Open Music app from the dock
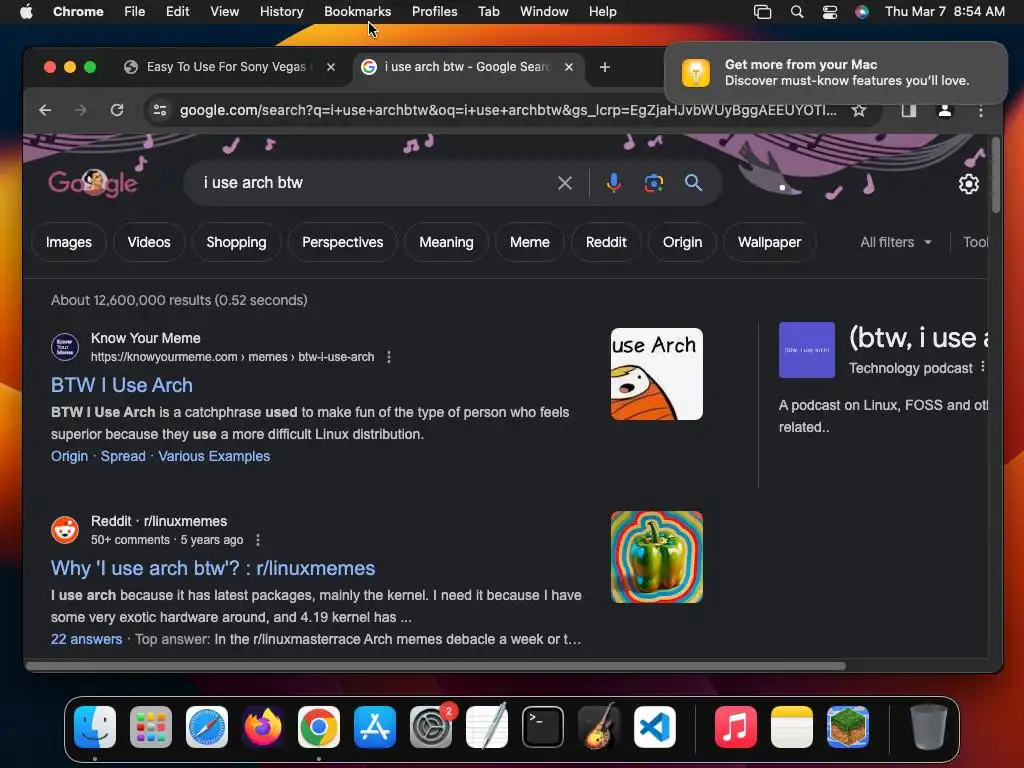The width and height of the screenshot is (1024, 768). 735,727
